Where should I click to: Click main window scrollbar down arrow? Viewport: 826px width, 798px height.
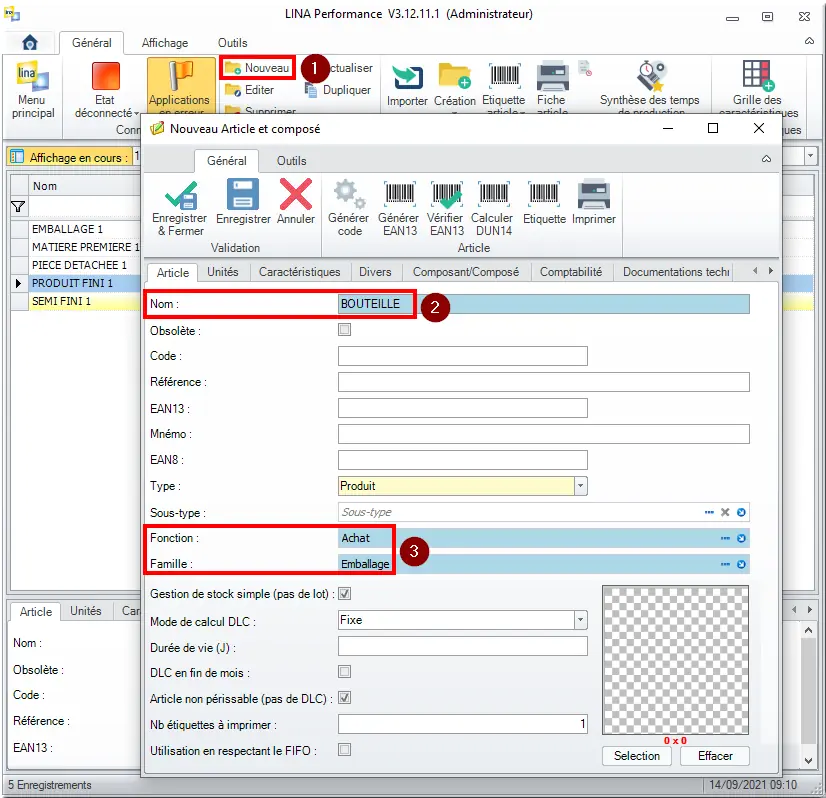[x=809, y=760]
